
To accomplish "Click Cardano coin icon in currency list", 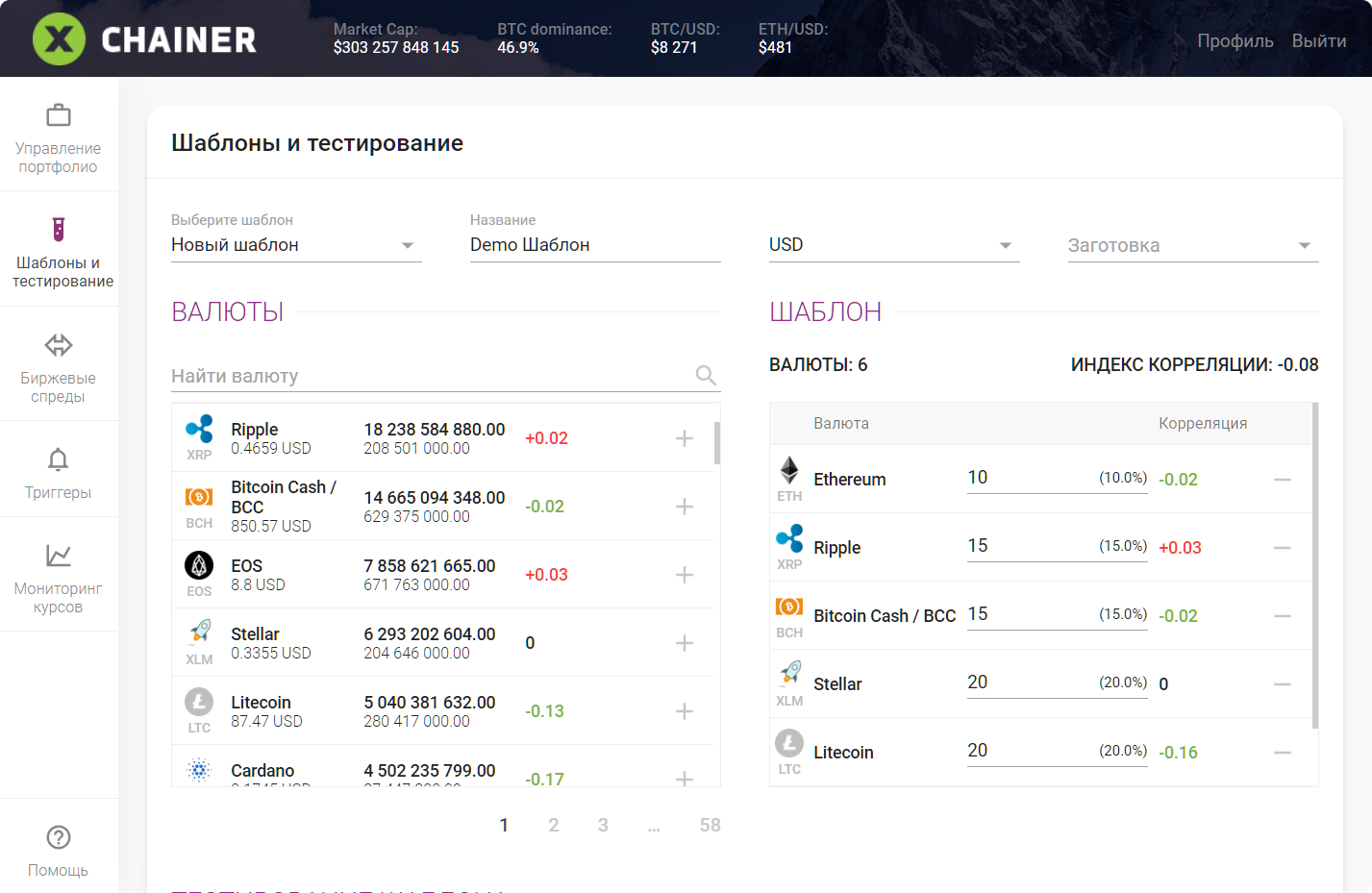I will [x=199, y=770].
